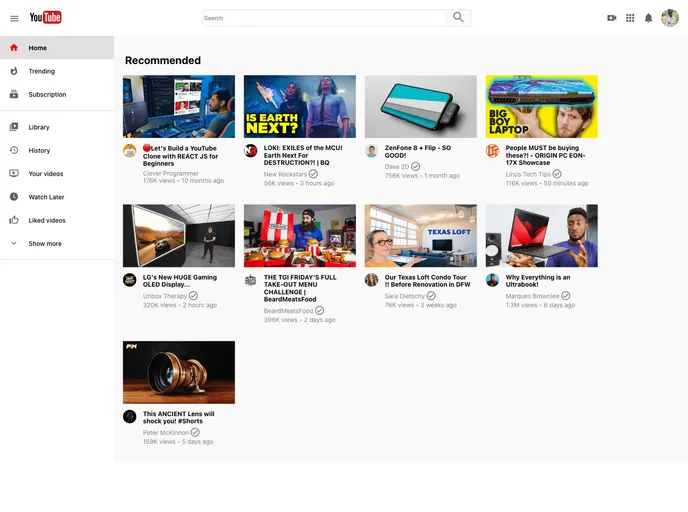Click the Your videos play icon
688x512 pixels.
click(14, 173)
